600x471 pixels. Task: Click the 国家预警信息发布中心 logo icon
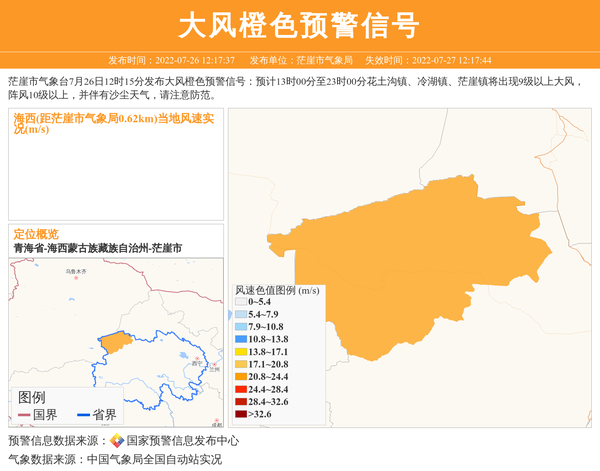click(117, 441)
